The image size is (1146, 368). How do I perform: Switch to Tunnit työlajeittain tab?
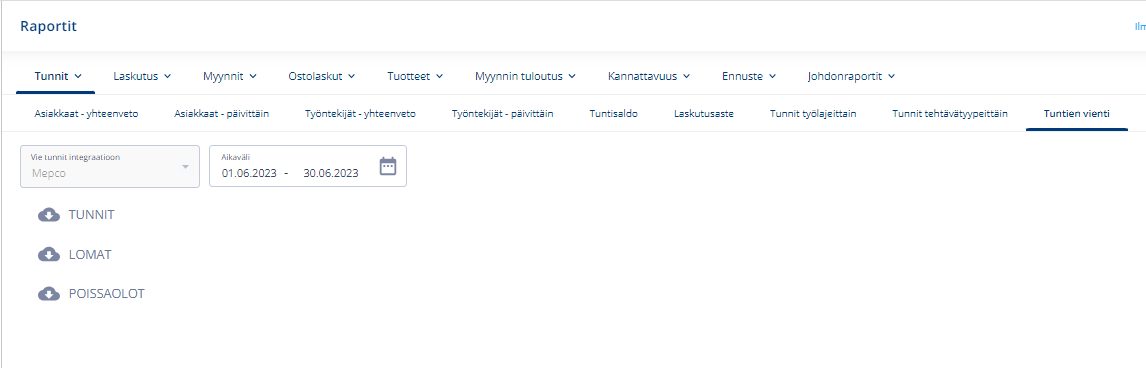tap(813, 114)
